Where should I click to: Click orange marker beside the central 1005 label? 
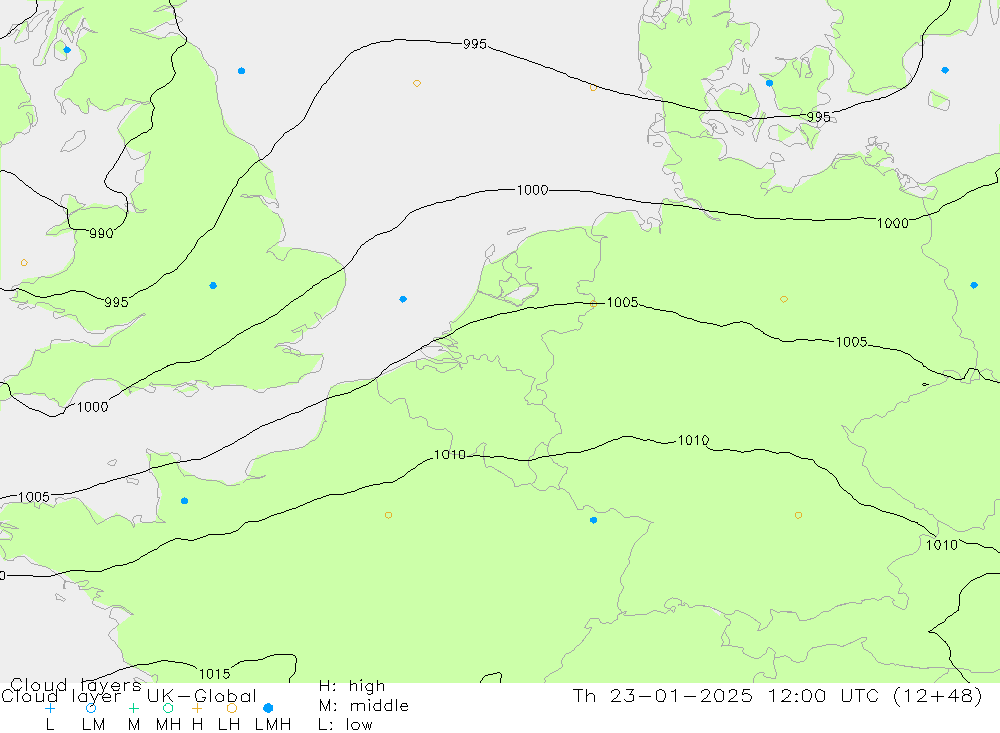pos(594,304)
